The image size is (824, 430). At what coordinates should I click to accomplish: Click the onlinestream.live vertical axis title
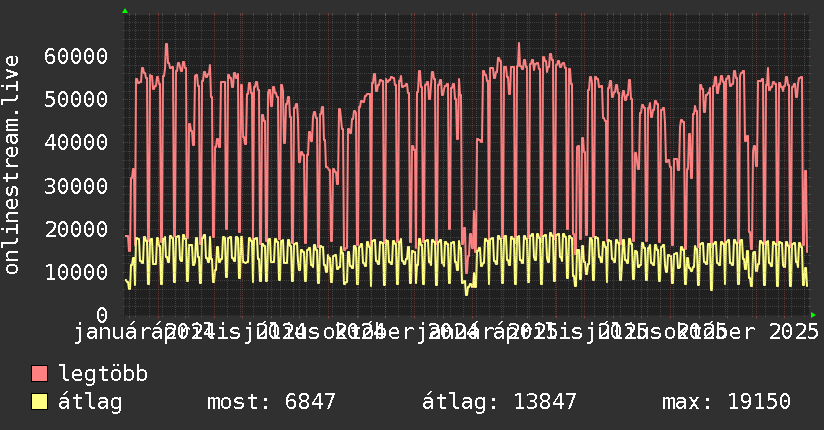11,165
